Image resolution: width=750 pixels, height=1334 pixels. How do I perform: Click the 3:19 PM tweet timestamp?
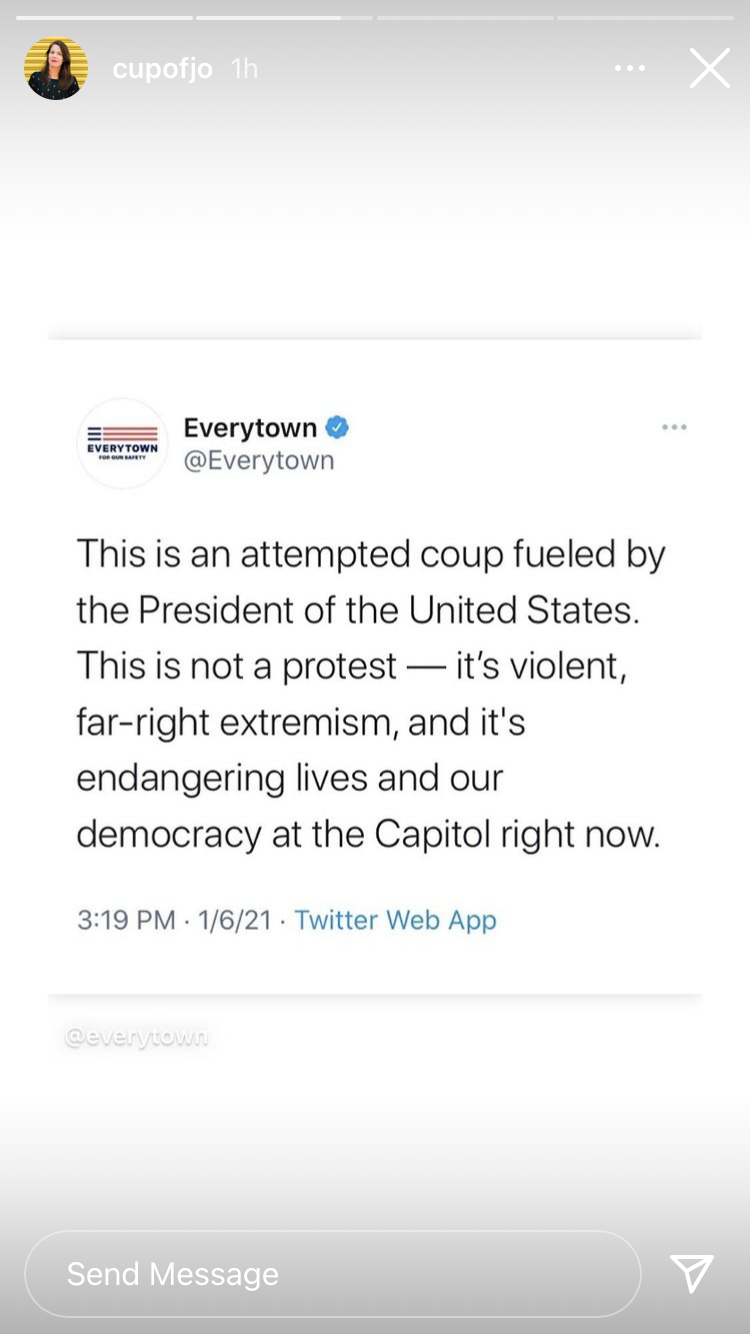(126, 920)
